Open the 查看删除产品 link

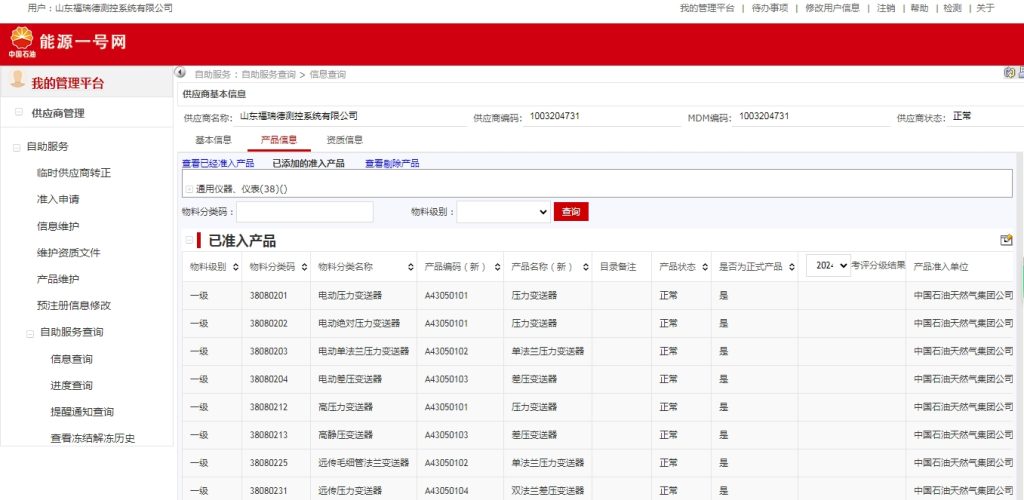pos(392,163)
